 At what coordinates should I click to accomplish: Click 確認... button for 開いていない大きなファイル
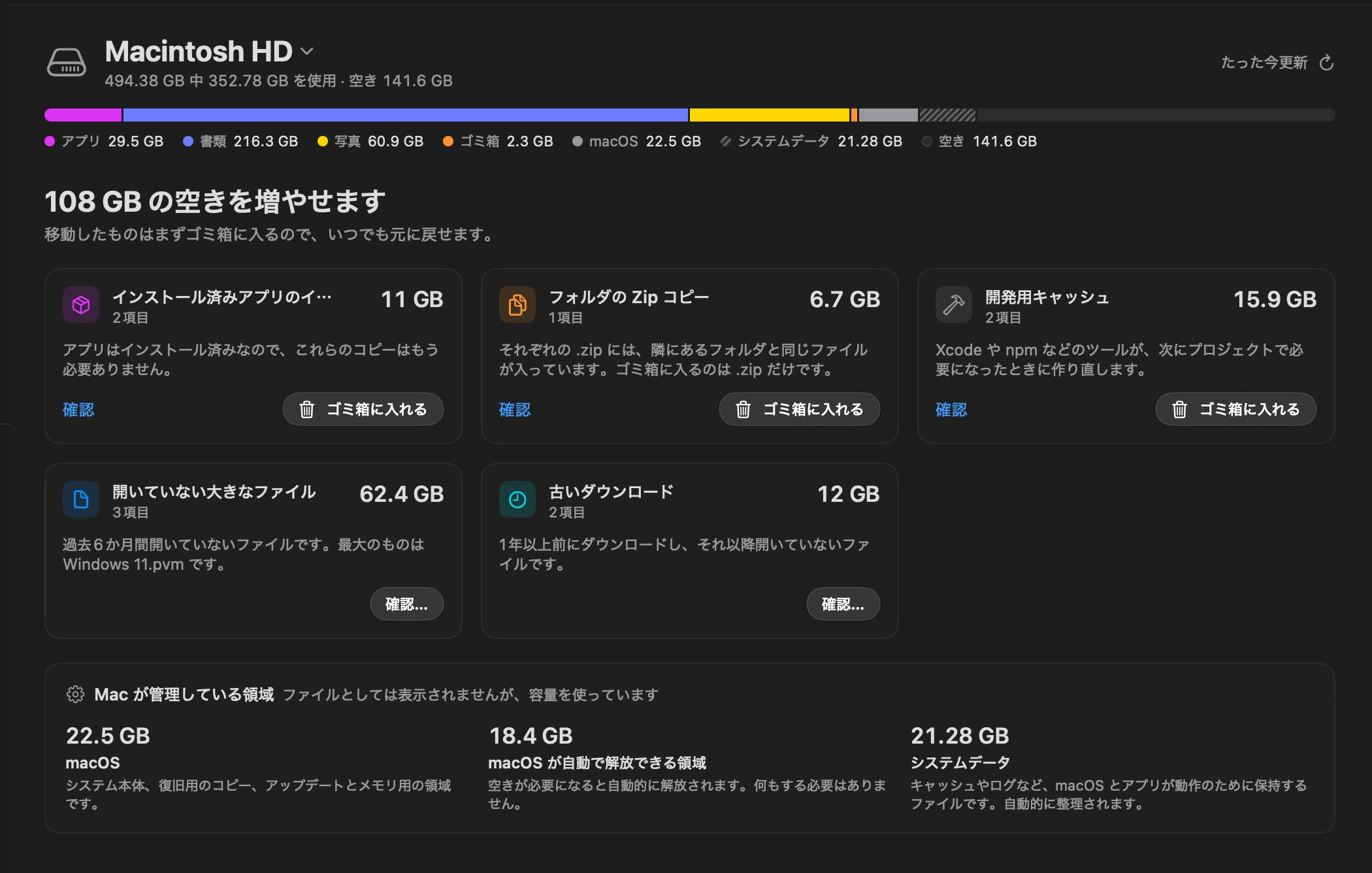(407, 604)
